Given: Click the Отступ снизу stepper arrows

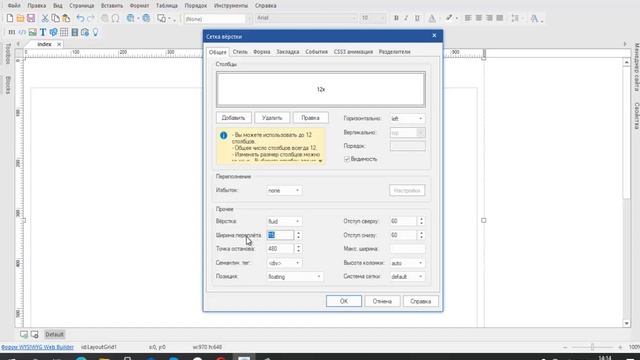Looking at the screenshot, I should click(x=421, y=235).
